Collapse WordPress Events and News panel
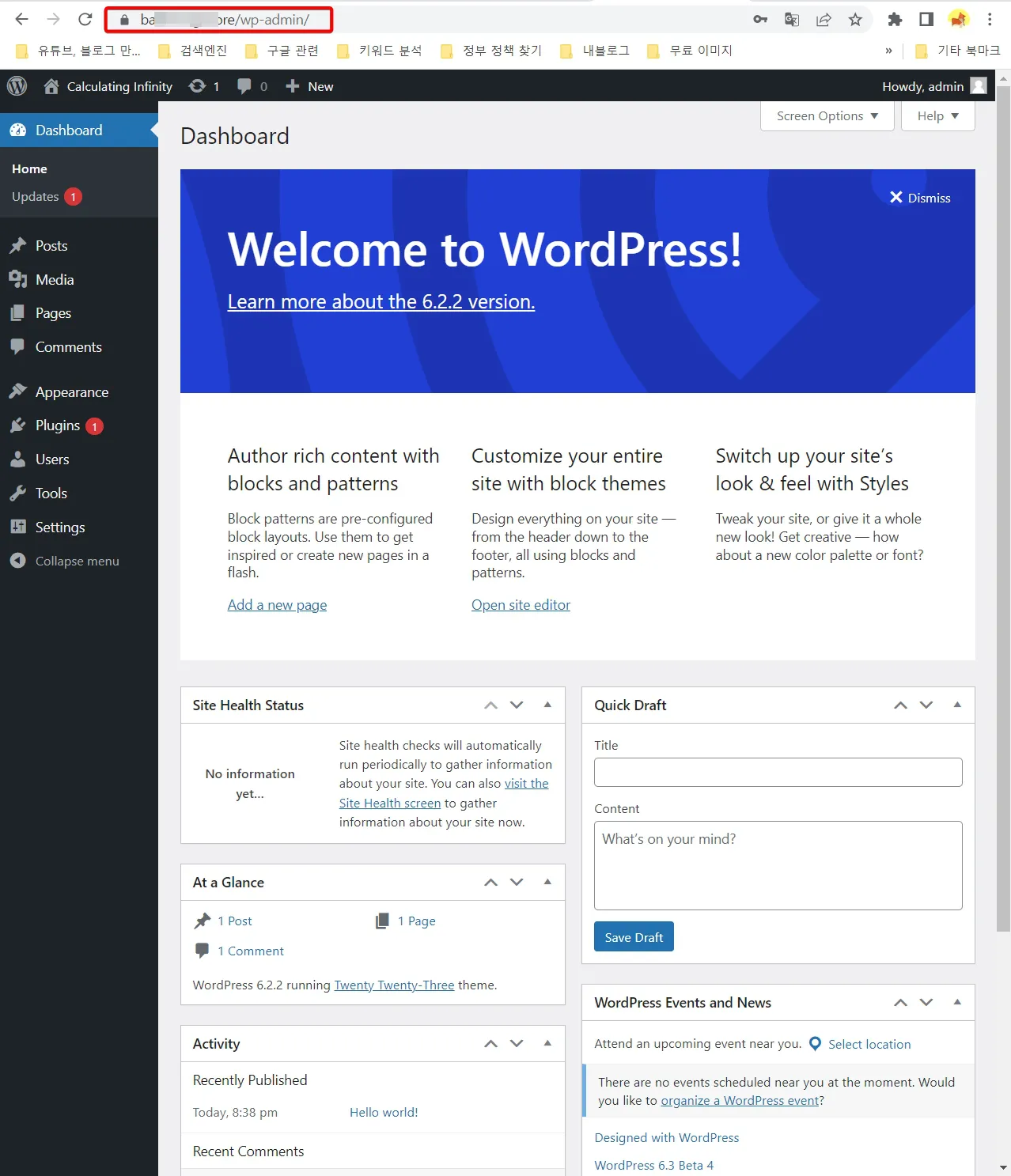 point(957,1002)
